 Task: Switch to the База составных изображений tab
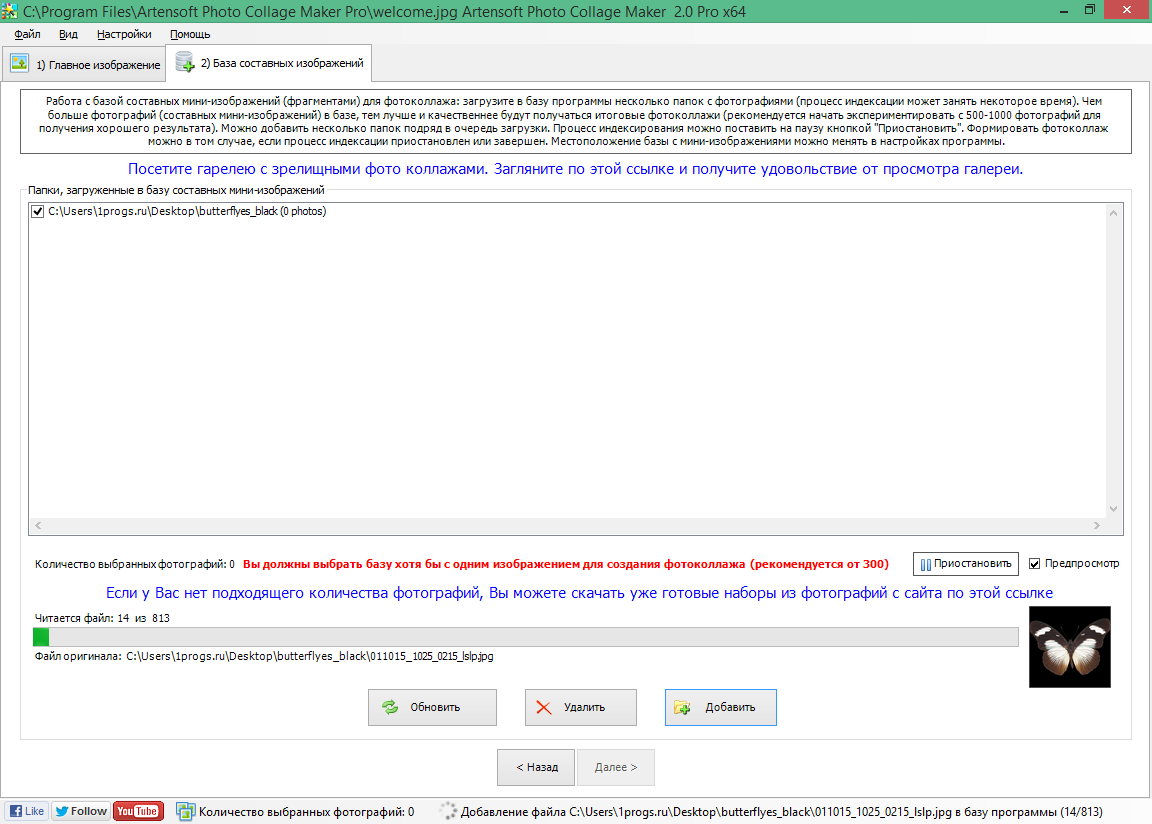click(x=269, y=63)
